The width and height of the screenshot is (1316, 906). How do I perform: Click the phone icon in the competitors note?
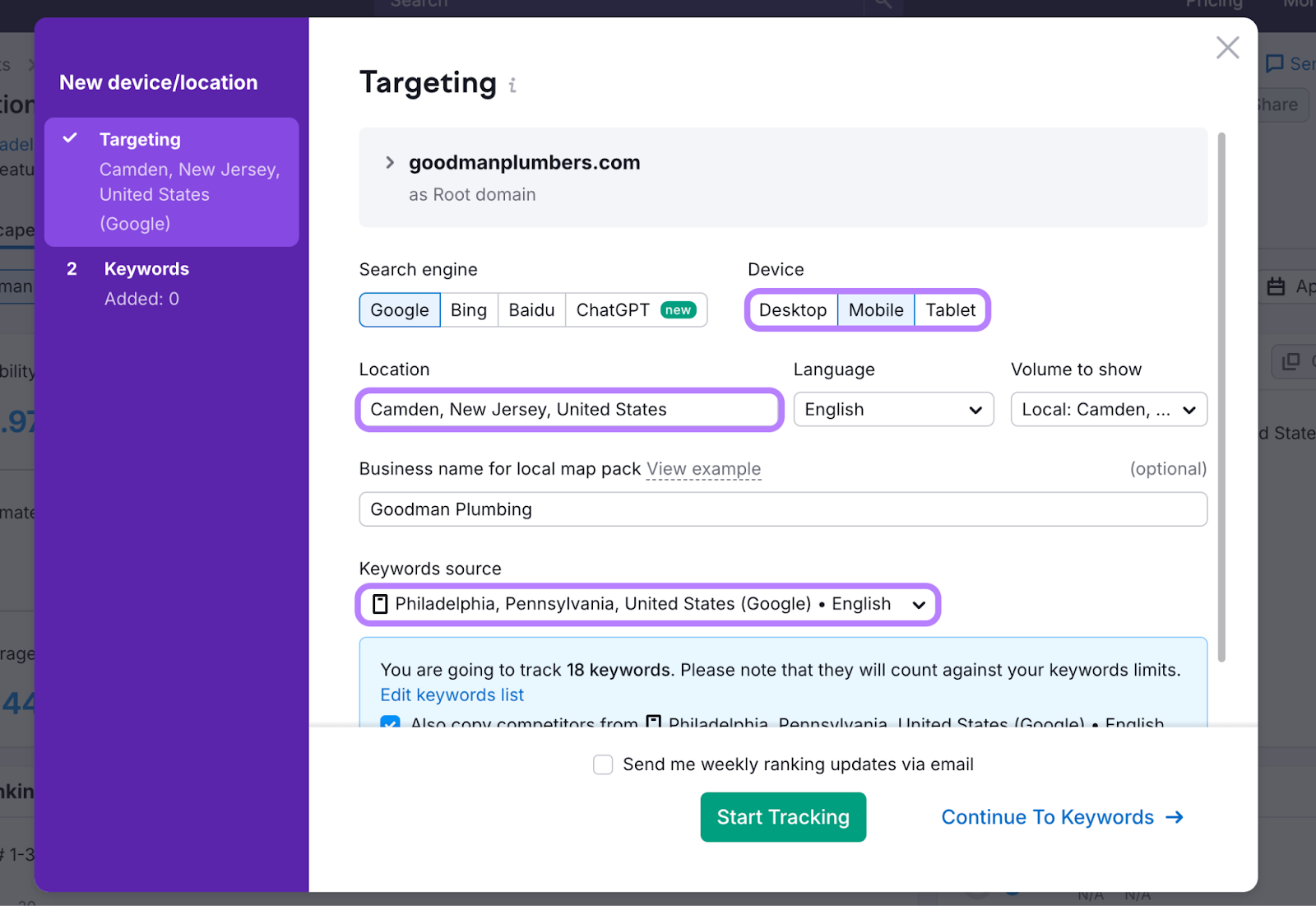tap(653, 722)
